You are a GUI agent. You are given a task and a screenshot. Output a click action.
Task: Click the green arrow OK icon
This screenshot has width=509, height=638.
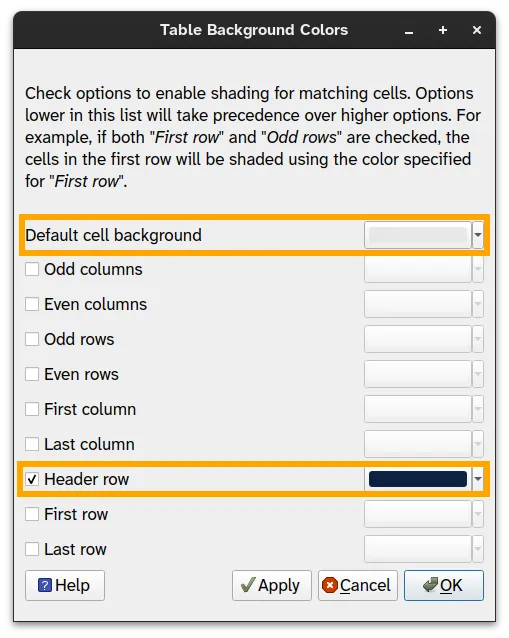(x=430, y=585)
